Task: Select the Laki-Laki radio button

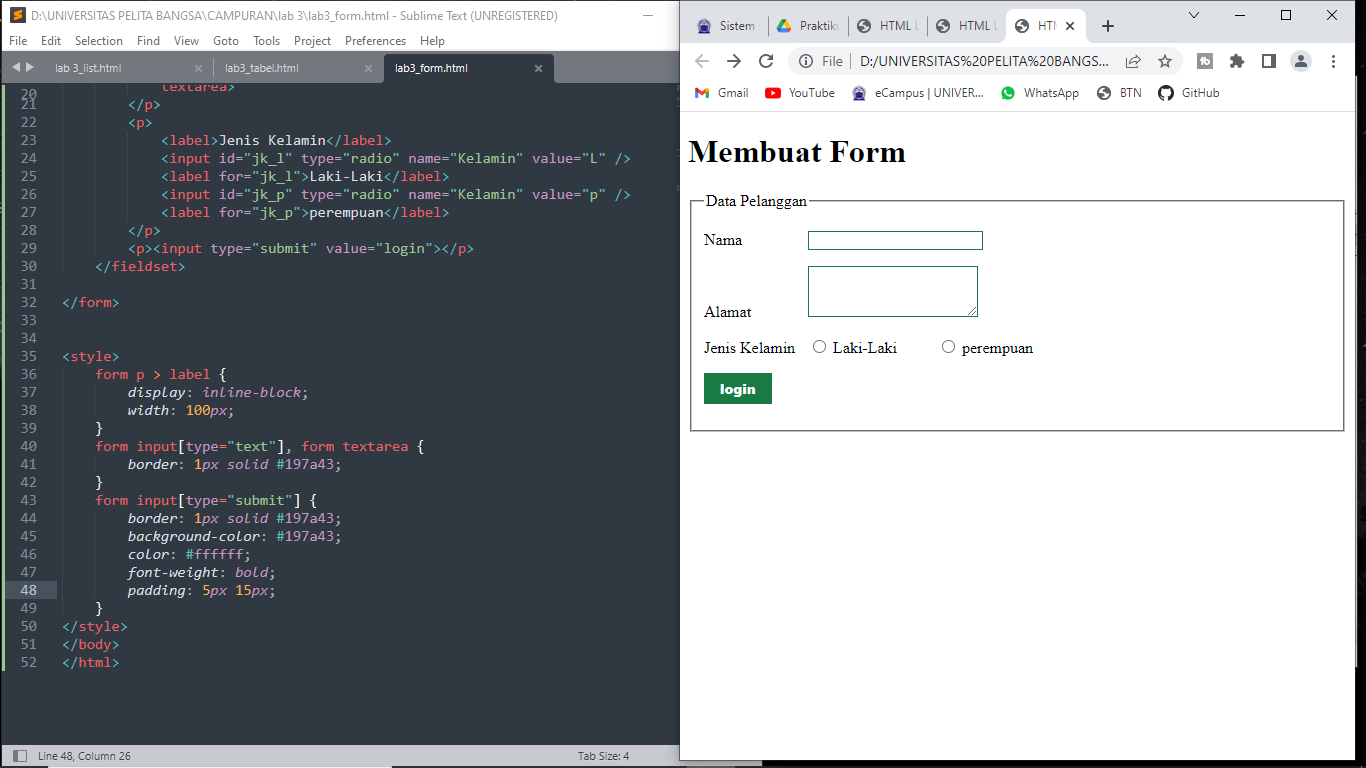Action: 820,347
